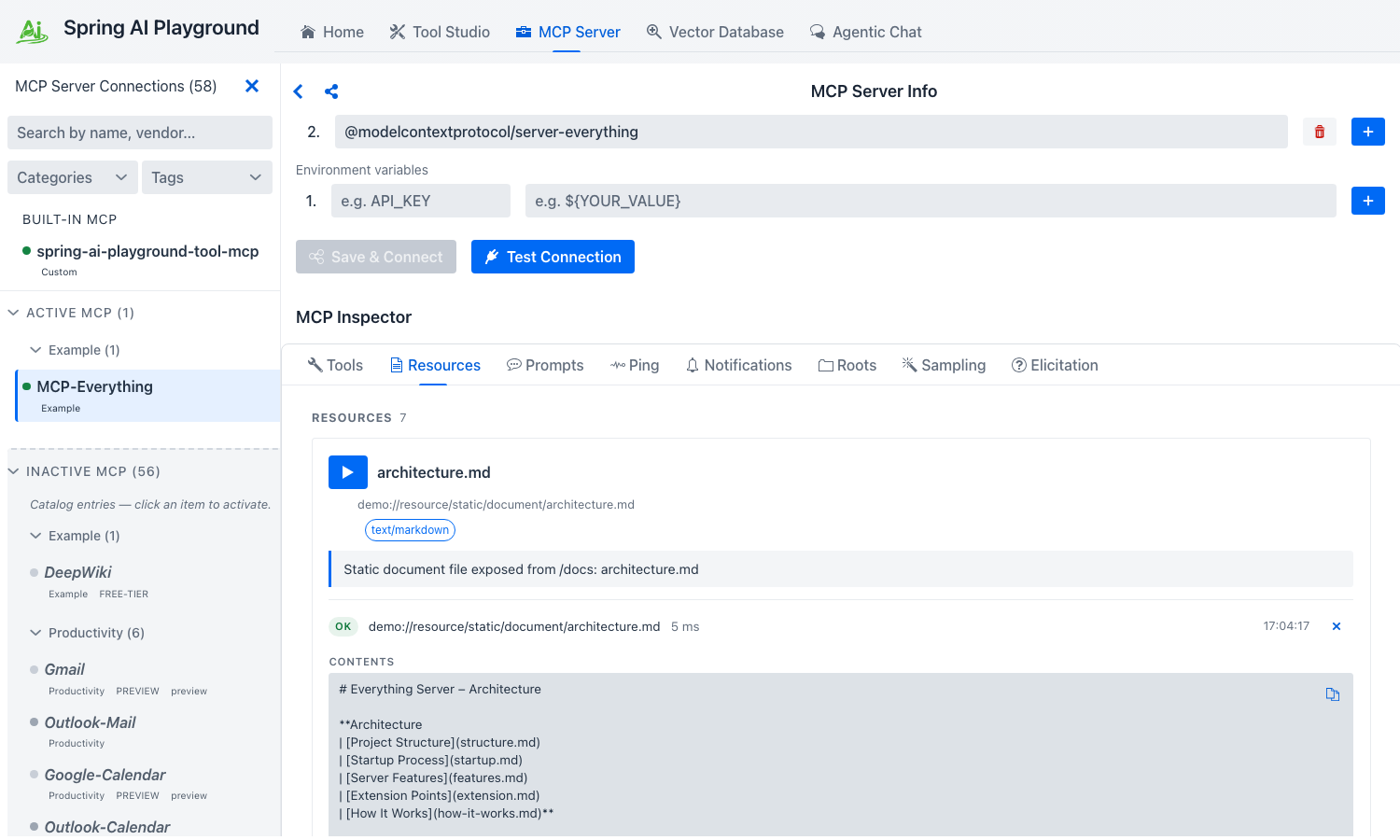This screenshot has height=840, width=1400.
Task: Open the Roots inspector tab
Action: tap(847, 365)
